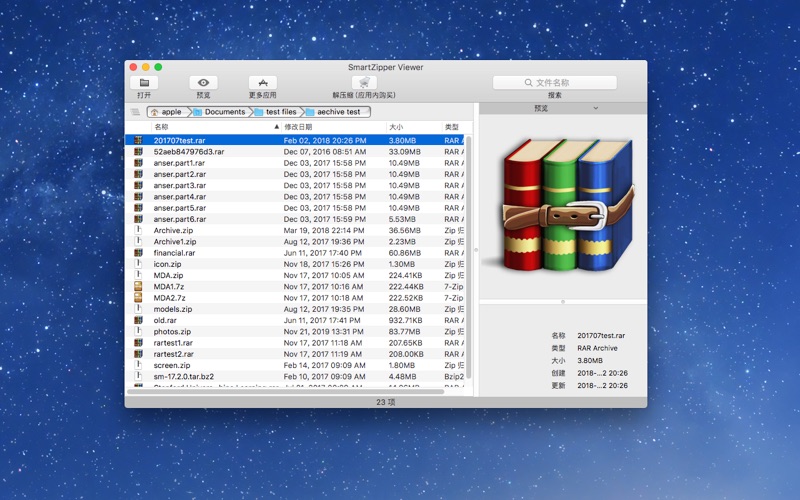Select the Archive1.zip entry

tap(175, 241)
